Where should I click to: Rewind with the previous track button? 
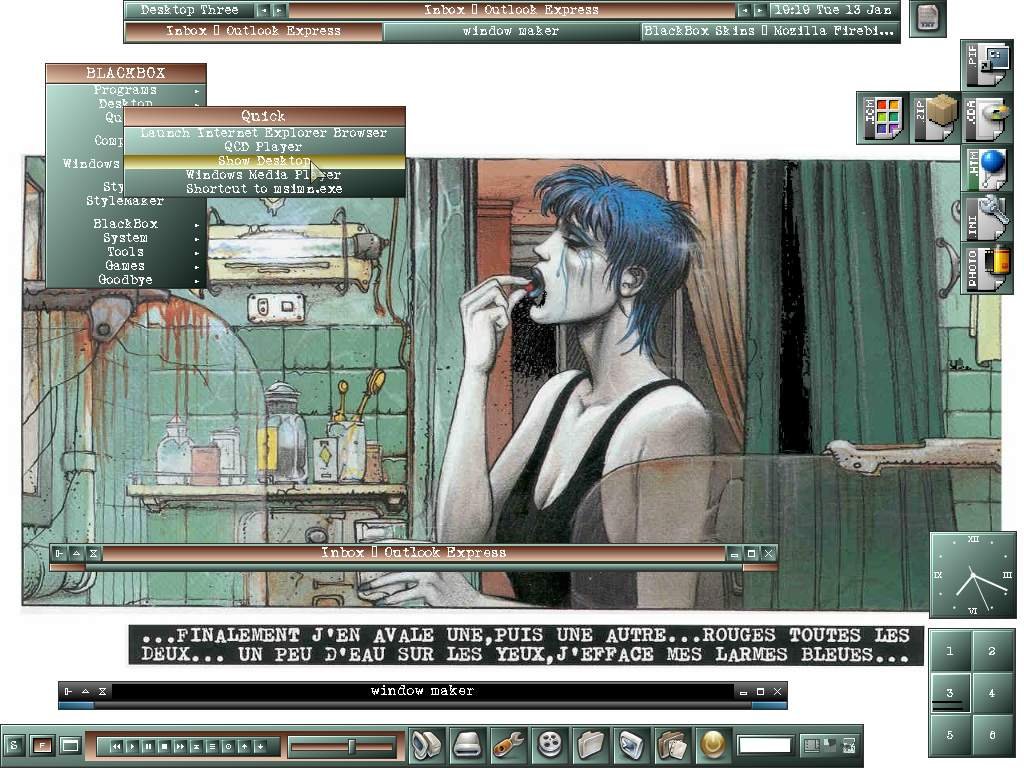pos(116,746)
